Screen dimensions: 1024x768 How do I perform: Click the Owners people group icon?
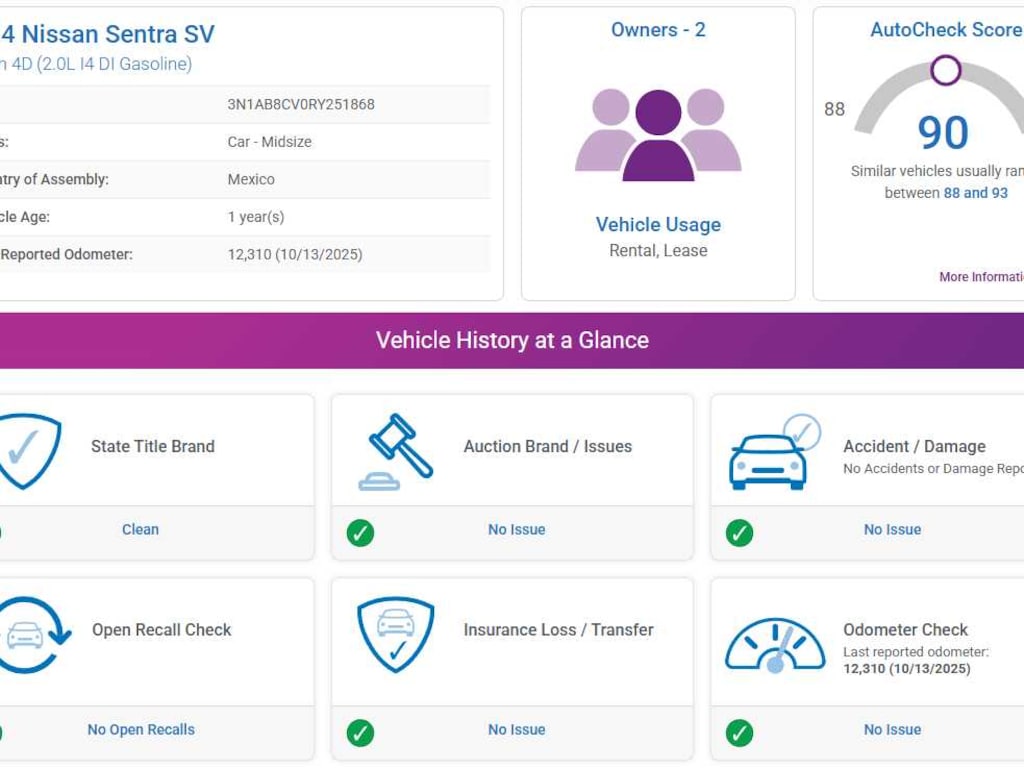(658, 134)
